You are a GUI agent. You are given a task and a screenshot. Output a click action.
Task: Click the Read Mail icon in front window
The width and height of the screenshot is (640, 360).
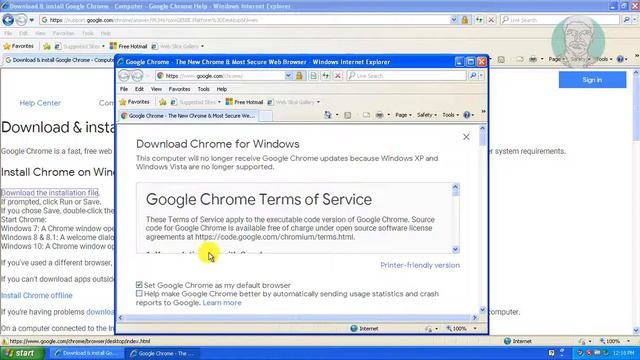[x=366, y=115]
